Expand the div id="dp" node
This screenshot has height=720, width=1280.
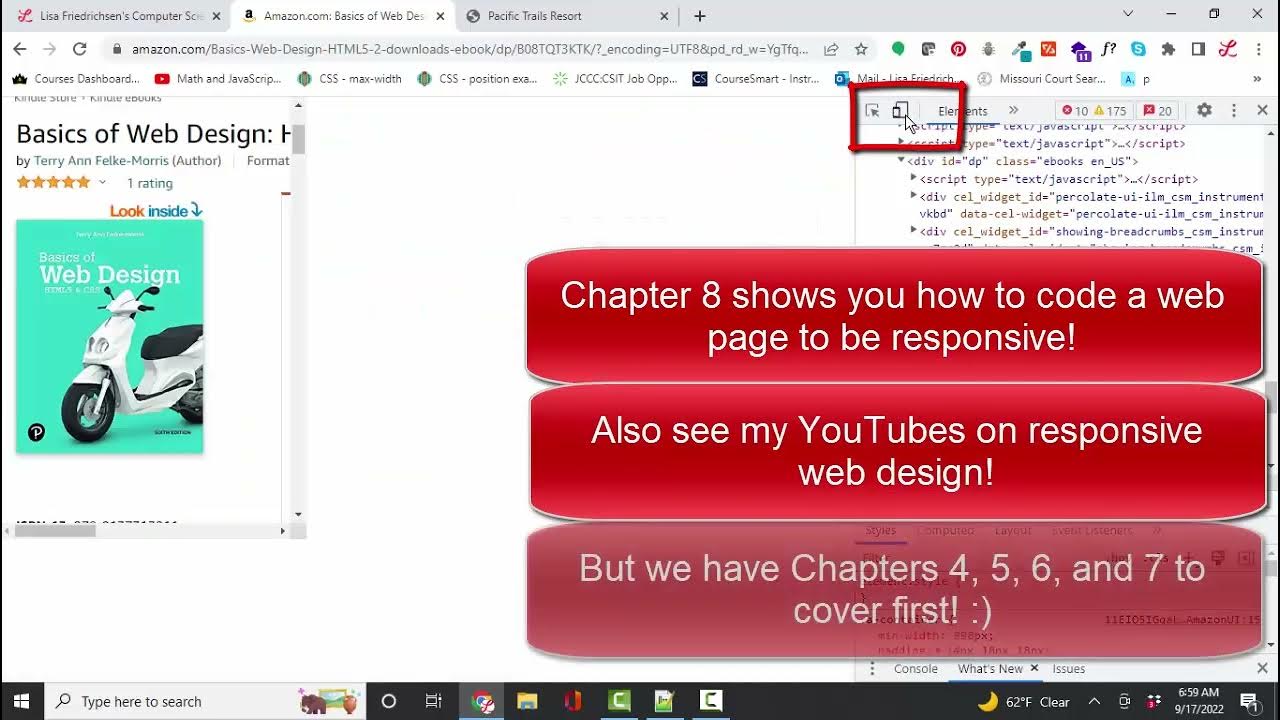901,160
